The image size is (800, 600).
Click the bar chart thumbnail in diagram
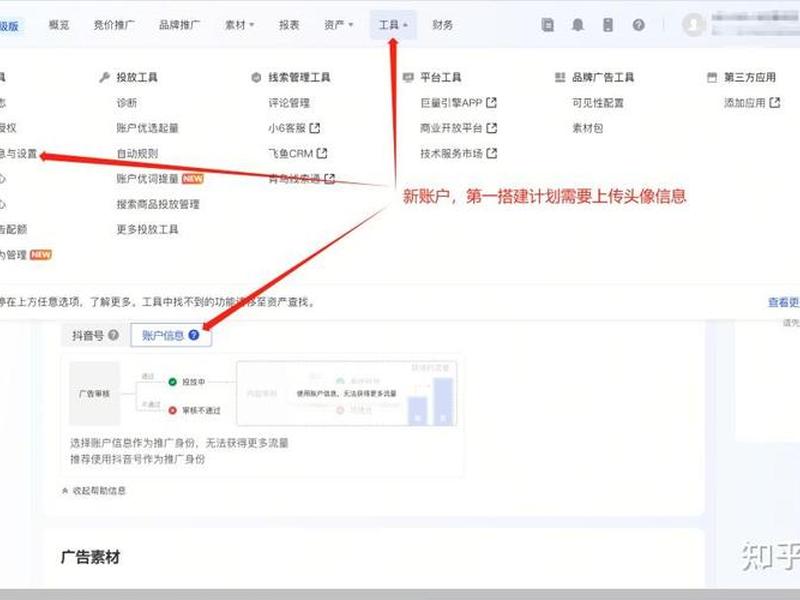tap(431, 402)
